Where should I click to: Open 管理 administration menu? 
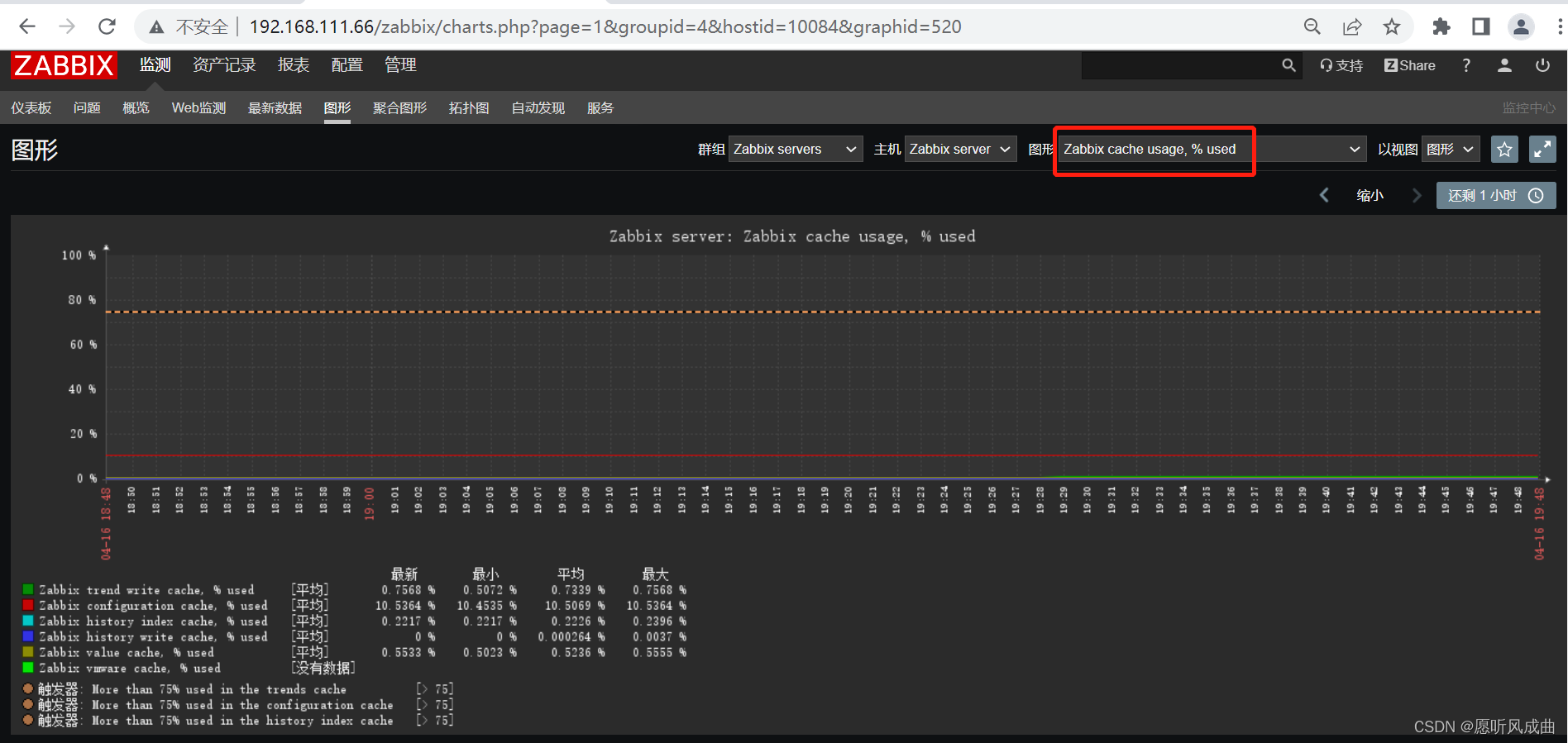pos(400,64)
